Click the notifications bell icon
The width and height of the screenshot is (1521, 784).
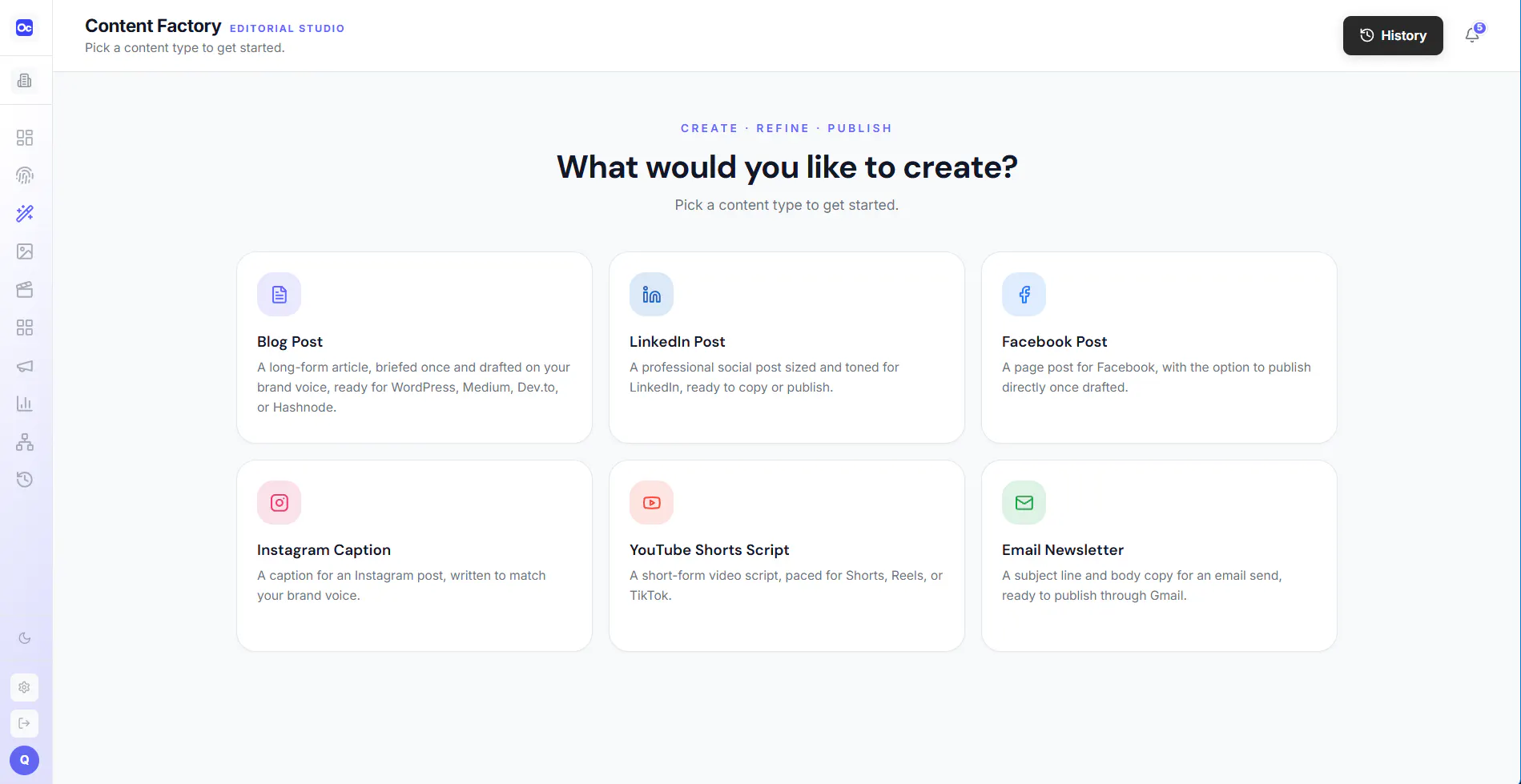[1472, 35]
